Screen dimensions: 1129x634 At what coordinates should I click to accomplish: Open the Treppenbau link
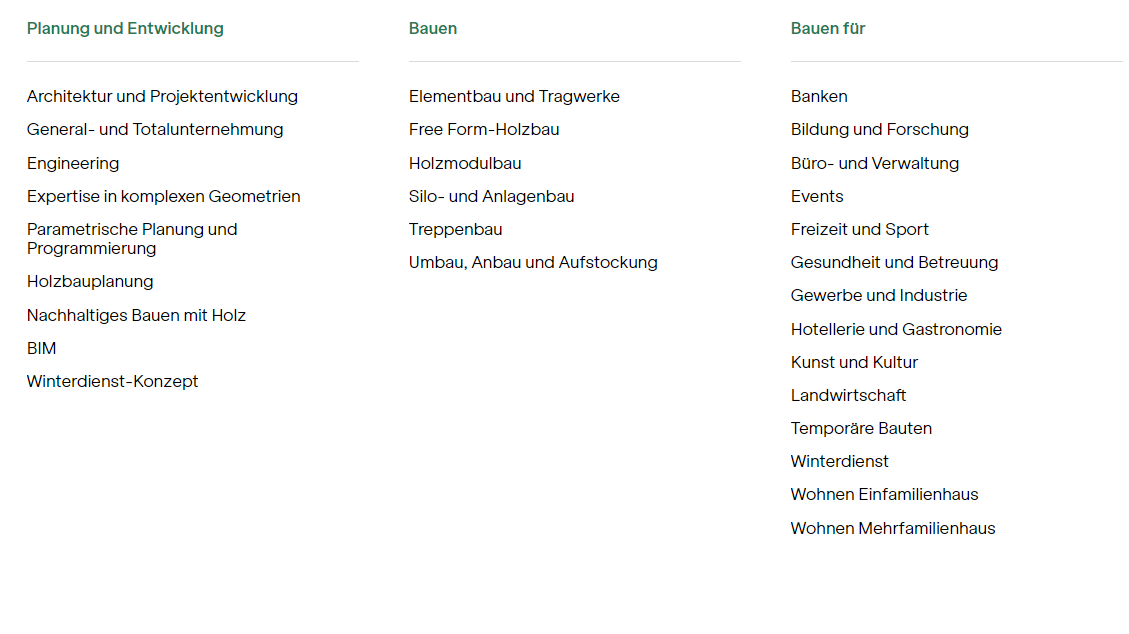point(455,229)
